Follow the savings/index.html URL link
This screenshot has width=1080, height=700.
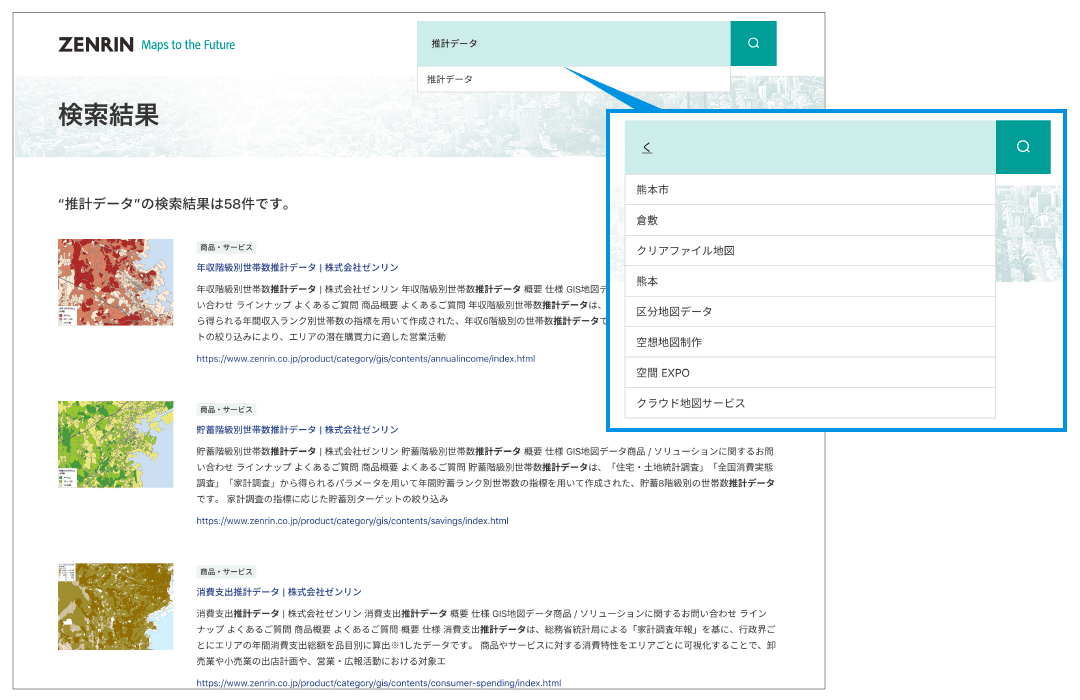[353, 521]
